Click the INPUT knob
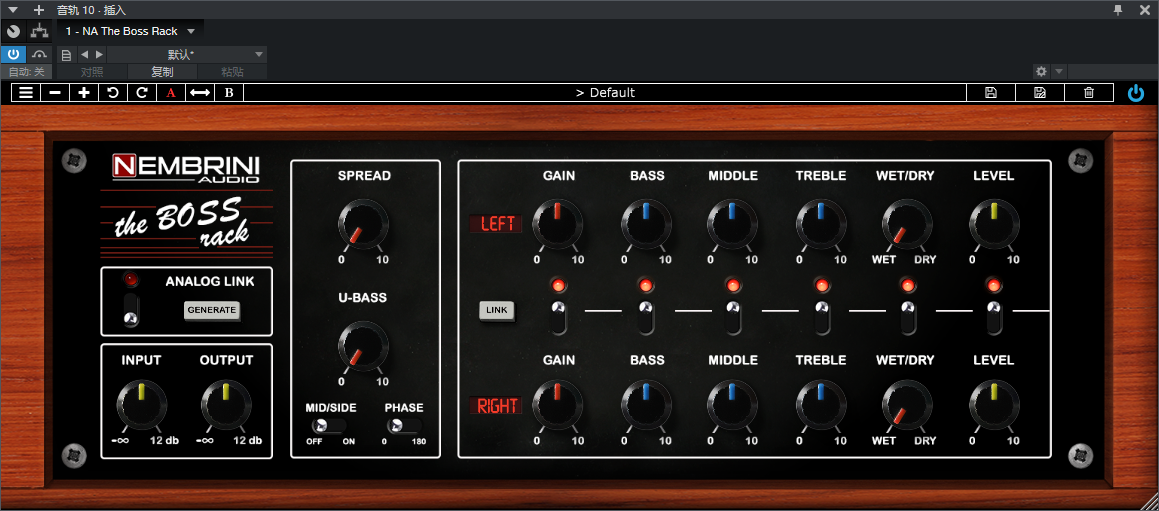1159x511 pixels. [x=141, y=405]
